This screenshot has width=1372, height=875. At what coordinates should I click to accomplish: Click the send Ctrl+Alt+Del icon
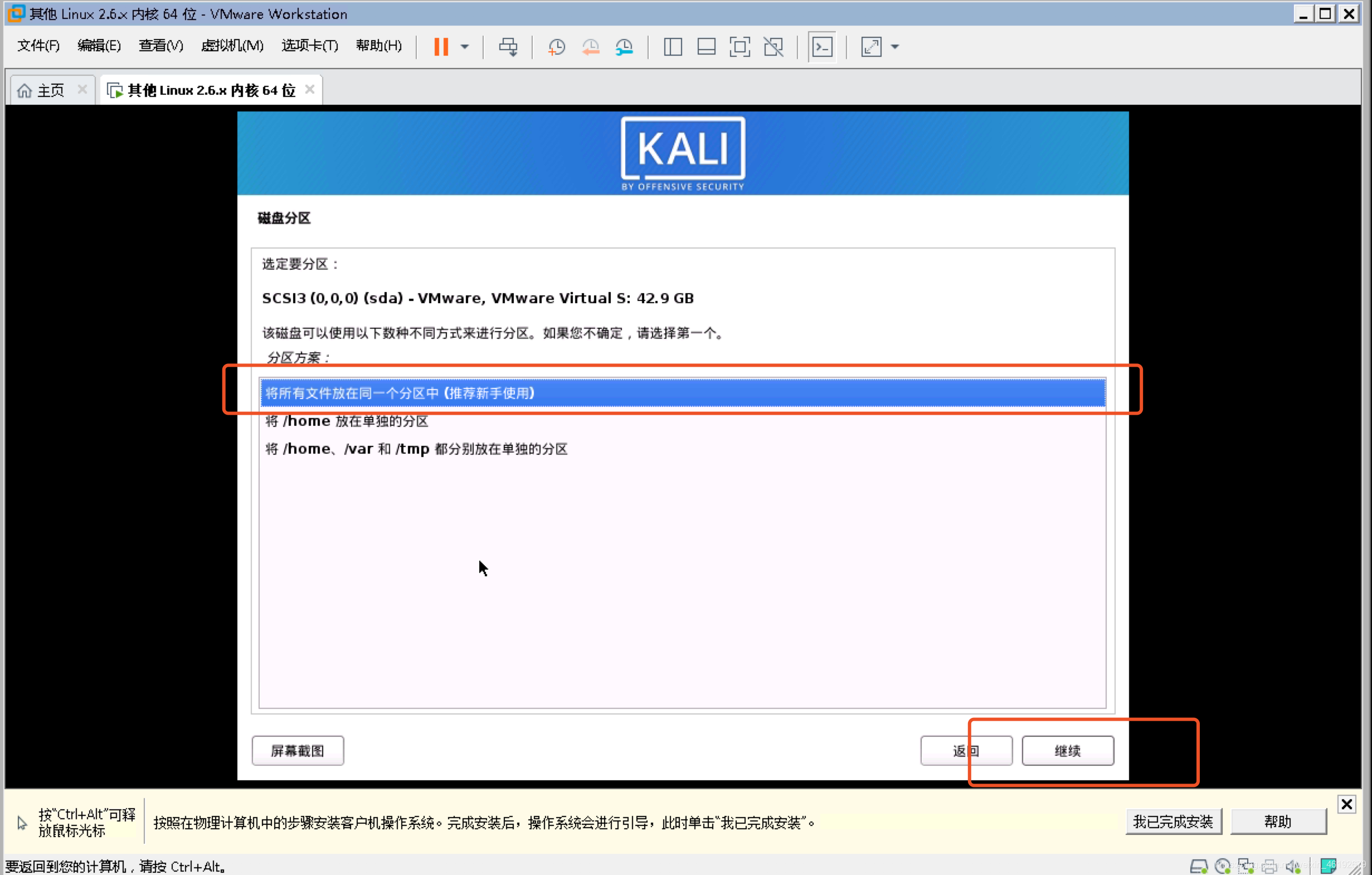coord(508,47)
